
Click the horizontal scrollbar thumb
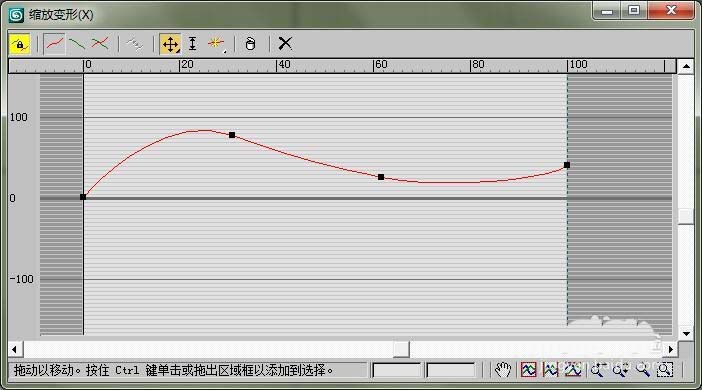coord(402,349)
